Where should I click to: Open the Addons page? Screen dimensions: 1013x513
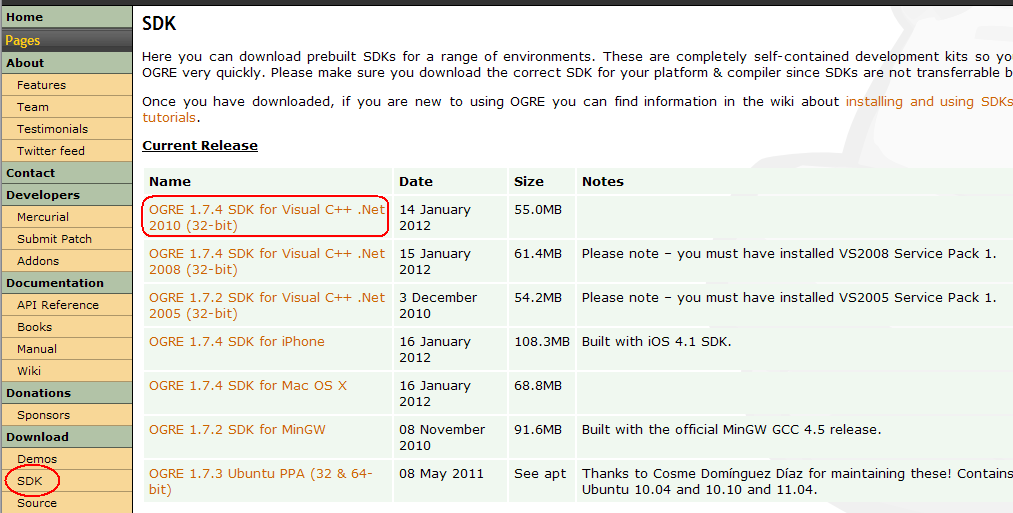(67, 260)
